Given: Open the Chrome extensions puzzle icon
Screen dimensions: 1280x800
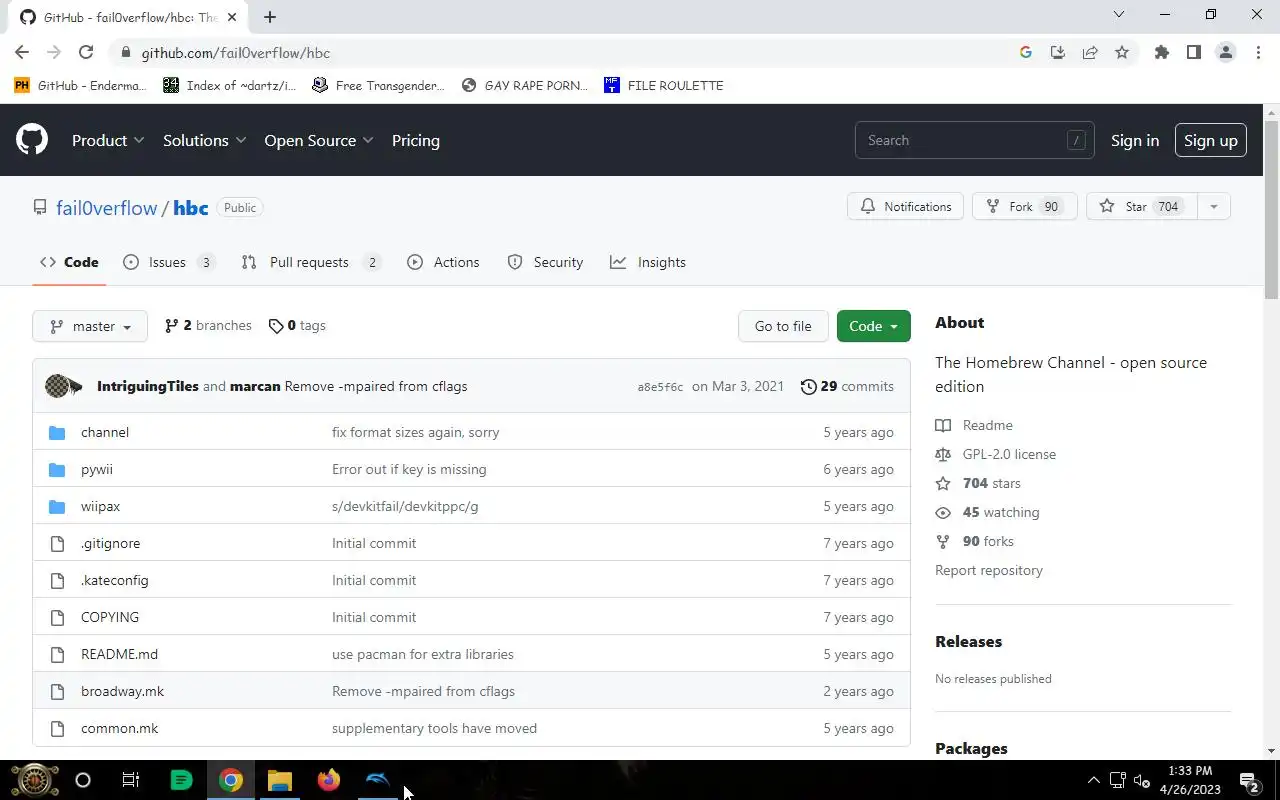Looking at the screenshot, I should (1162, 53).
